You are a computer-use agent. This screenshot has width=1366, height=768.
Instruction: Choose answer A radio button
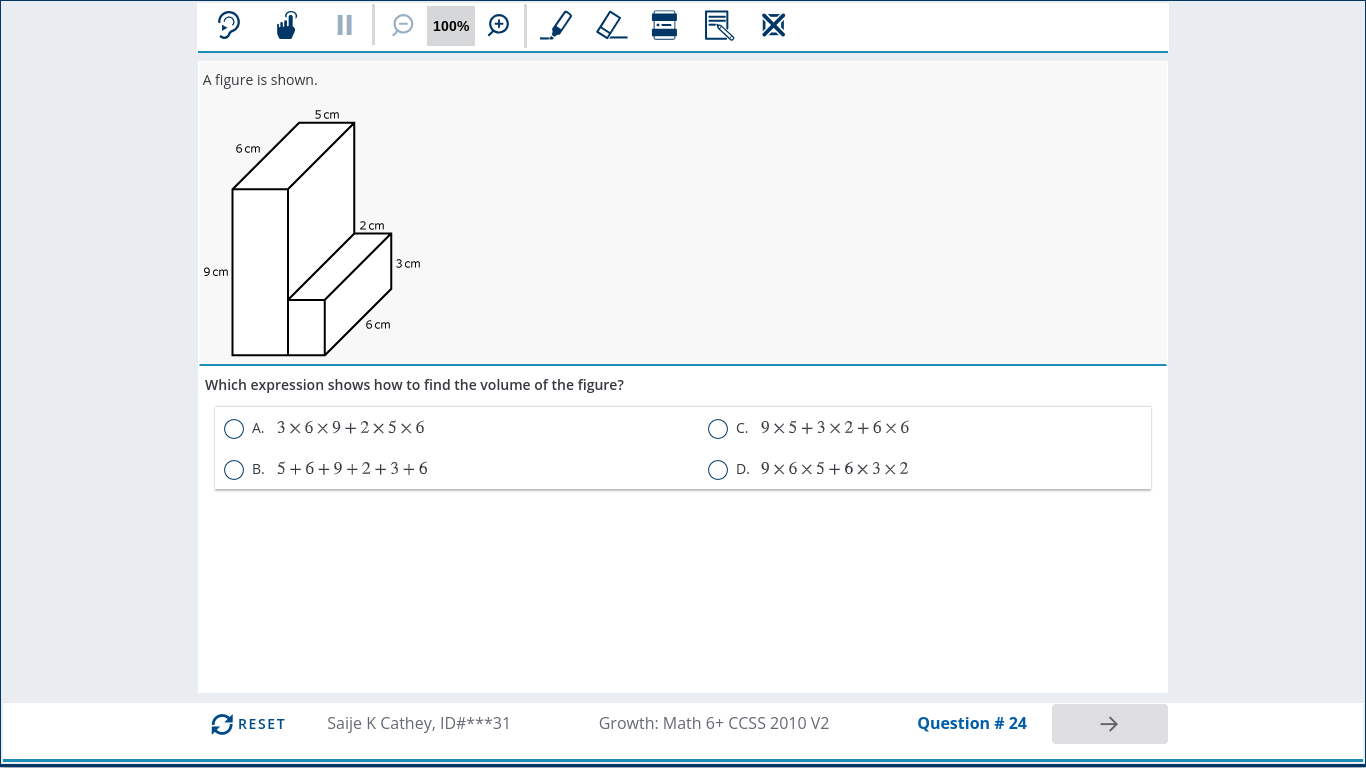coord(234,429)
